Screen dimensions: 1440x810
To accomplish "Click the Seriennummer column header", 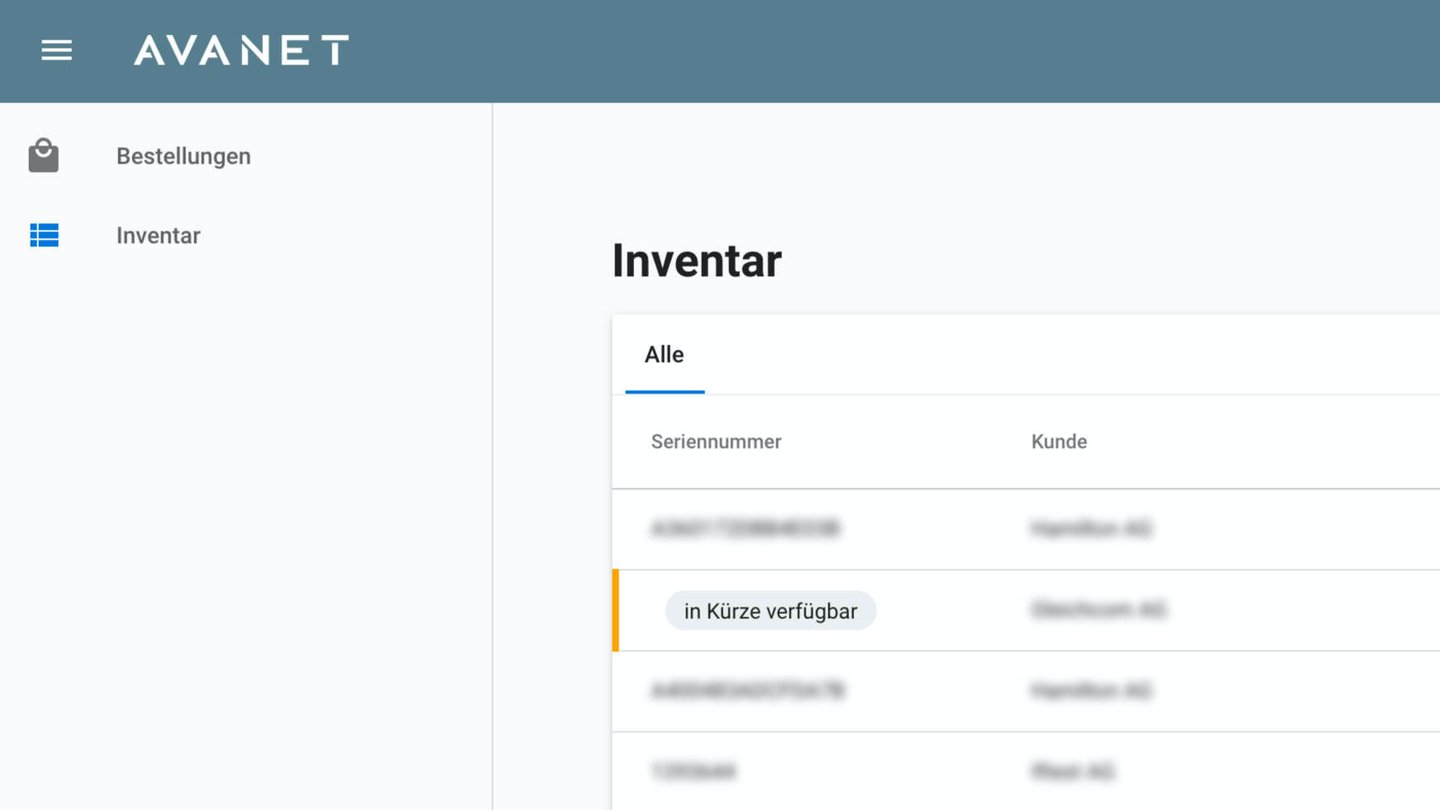I will (x=716, y=441).
